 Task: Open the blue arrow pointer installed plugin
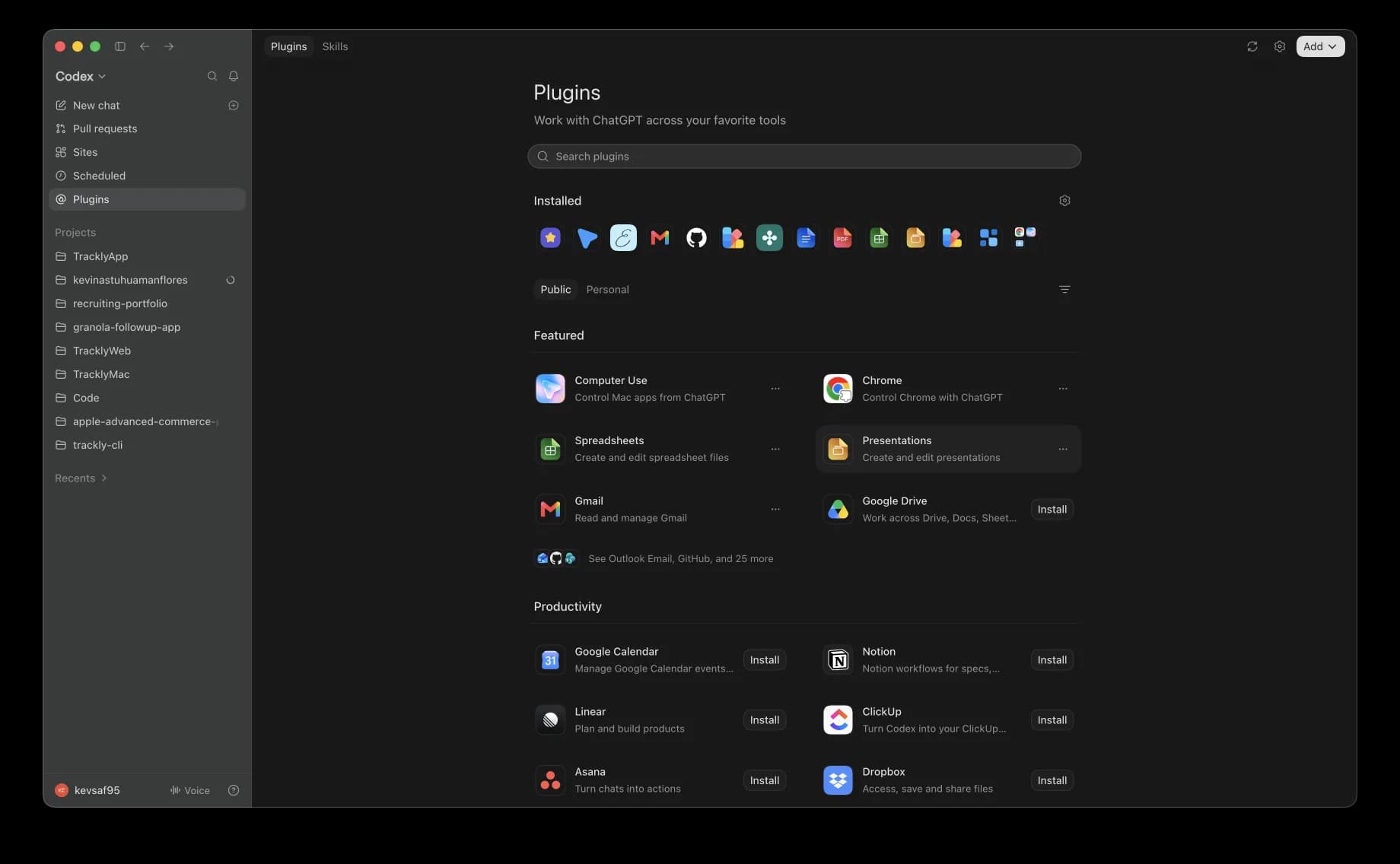tap(587, 238)
